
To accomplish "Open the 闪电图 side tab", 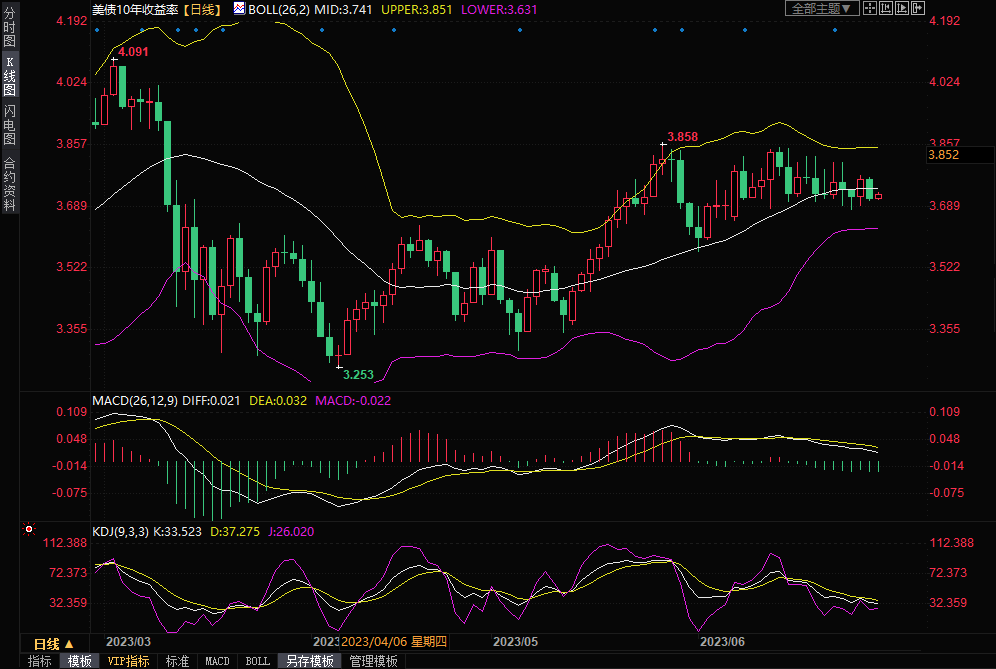I will (9, 124).
